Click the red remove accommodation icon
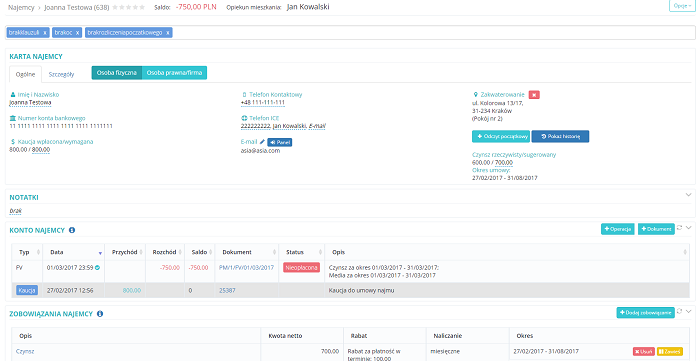Image resolution: width=700 pixels, height=361 pixels. (534, 95)
